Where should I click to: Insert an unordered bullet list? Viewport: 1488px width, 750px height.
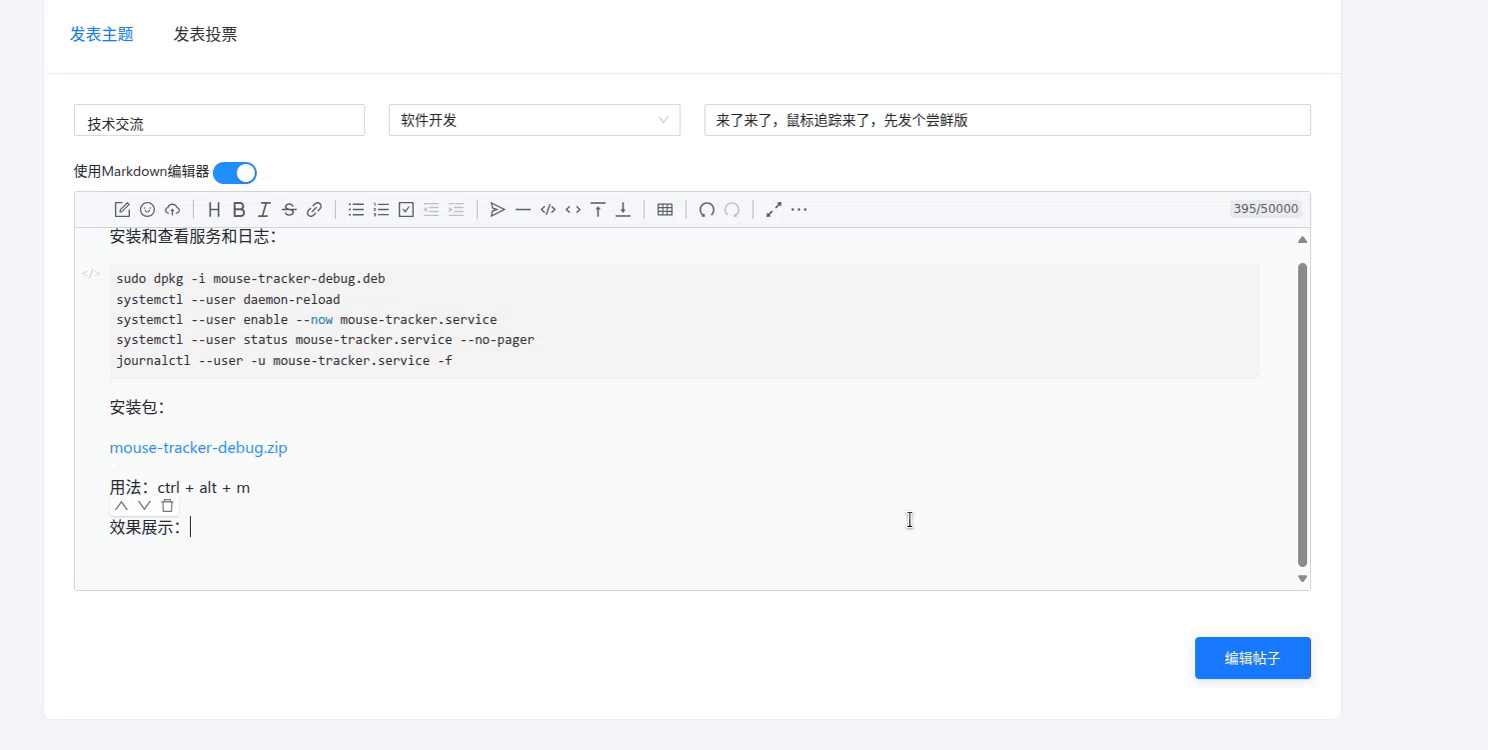(356, 210)
